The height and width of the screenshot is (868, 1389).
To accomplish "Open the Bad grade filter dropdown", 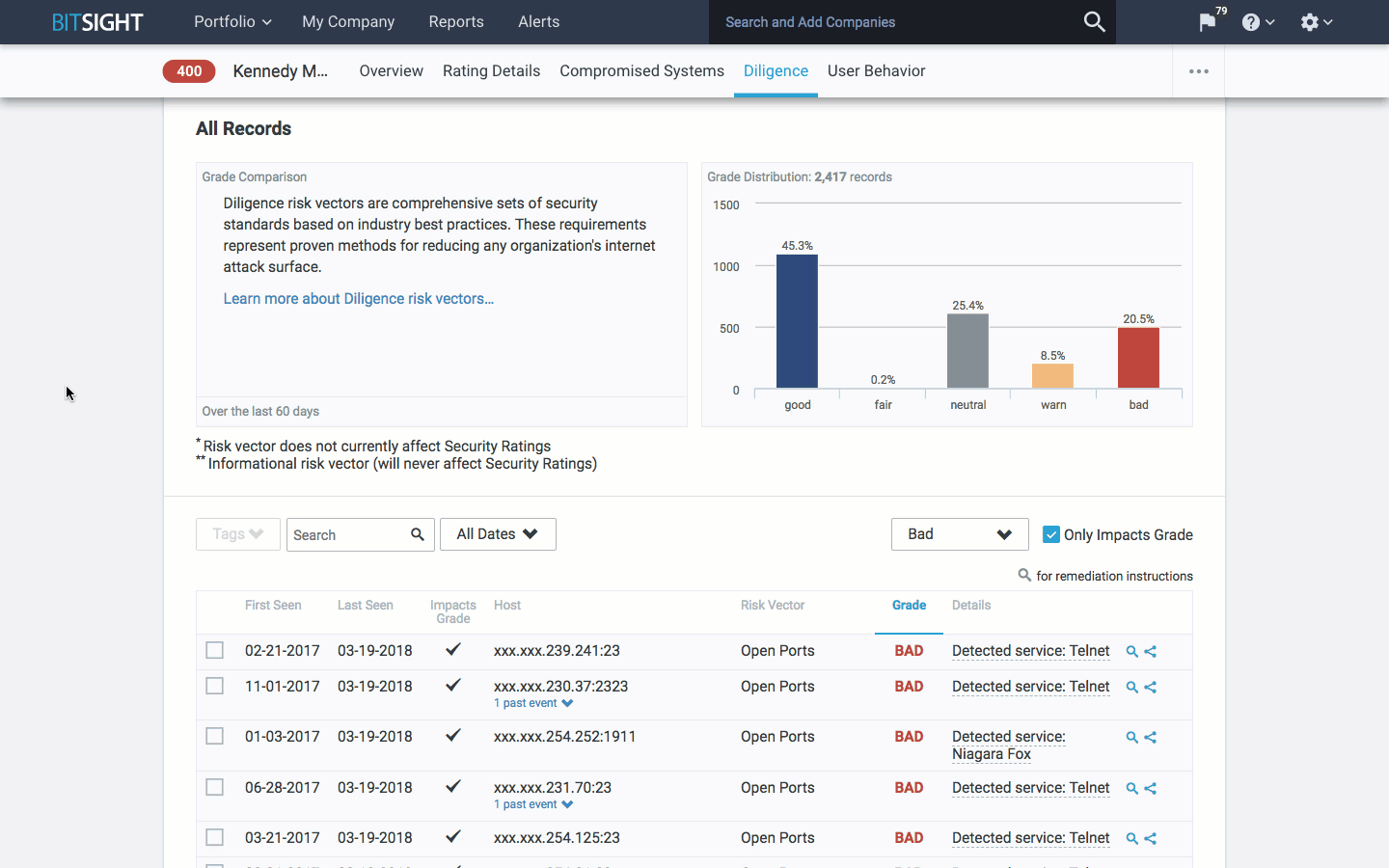I will point(959,534).
